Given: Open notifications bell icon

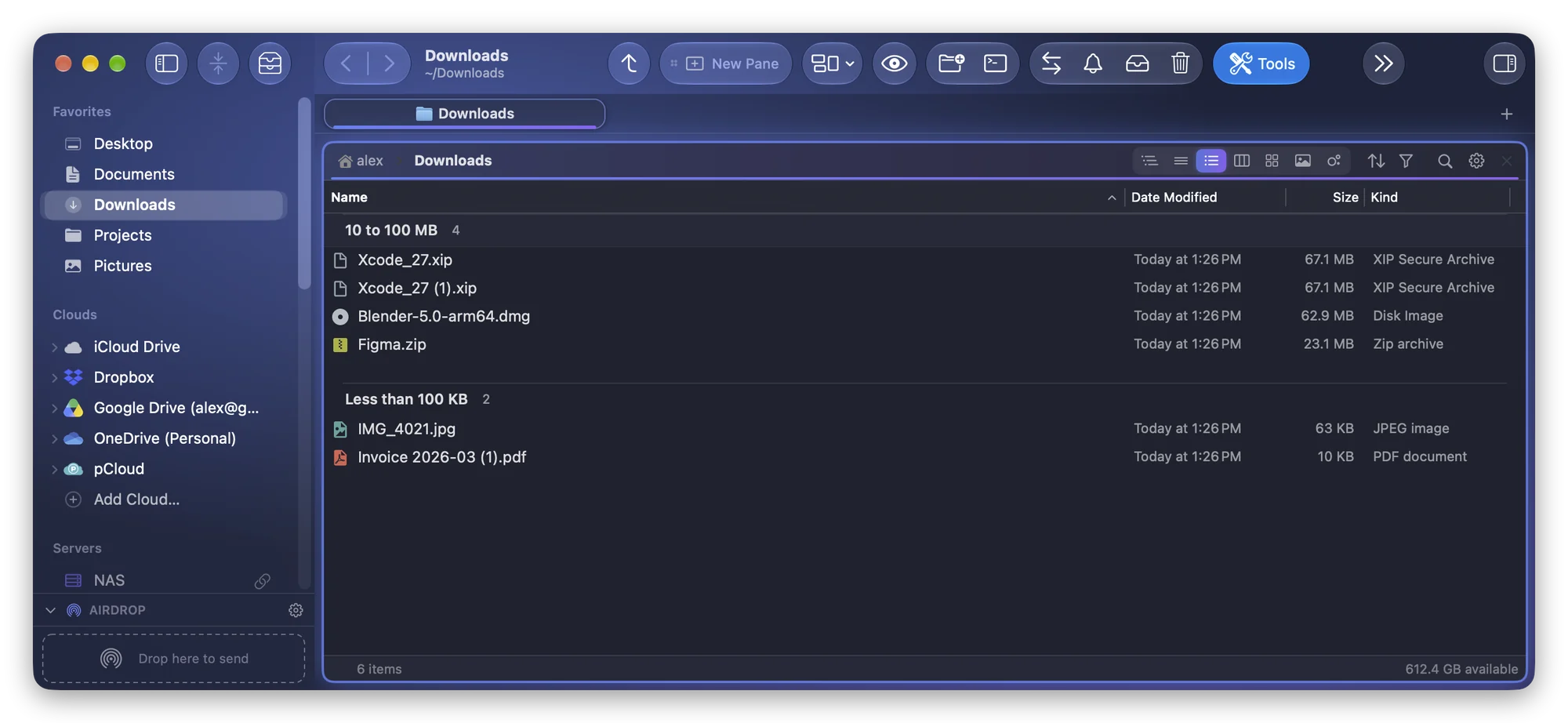Looking at the screenshot, I should point(1093,64).
